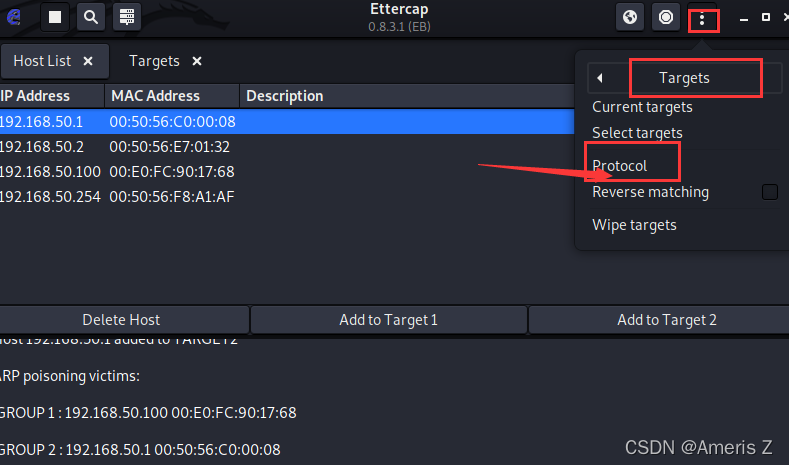Open the three-dot Ettercap menu
Viewport: 789px width, 465px height.
(x=702, y=20)
